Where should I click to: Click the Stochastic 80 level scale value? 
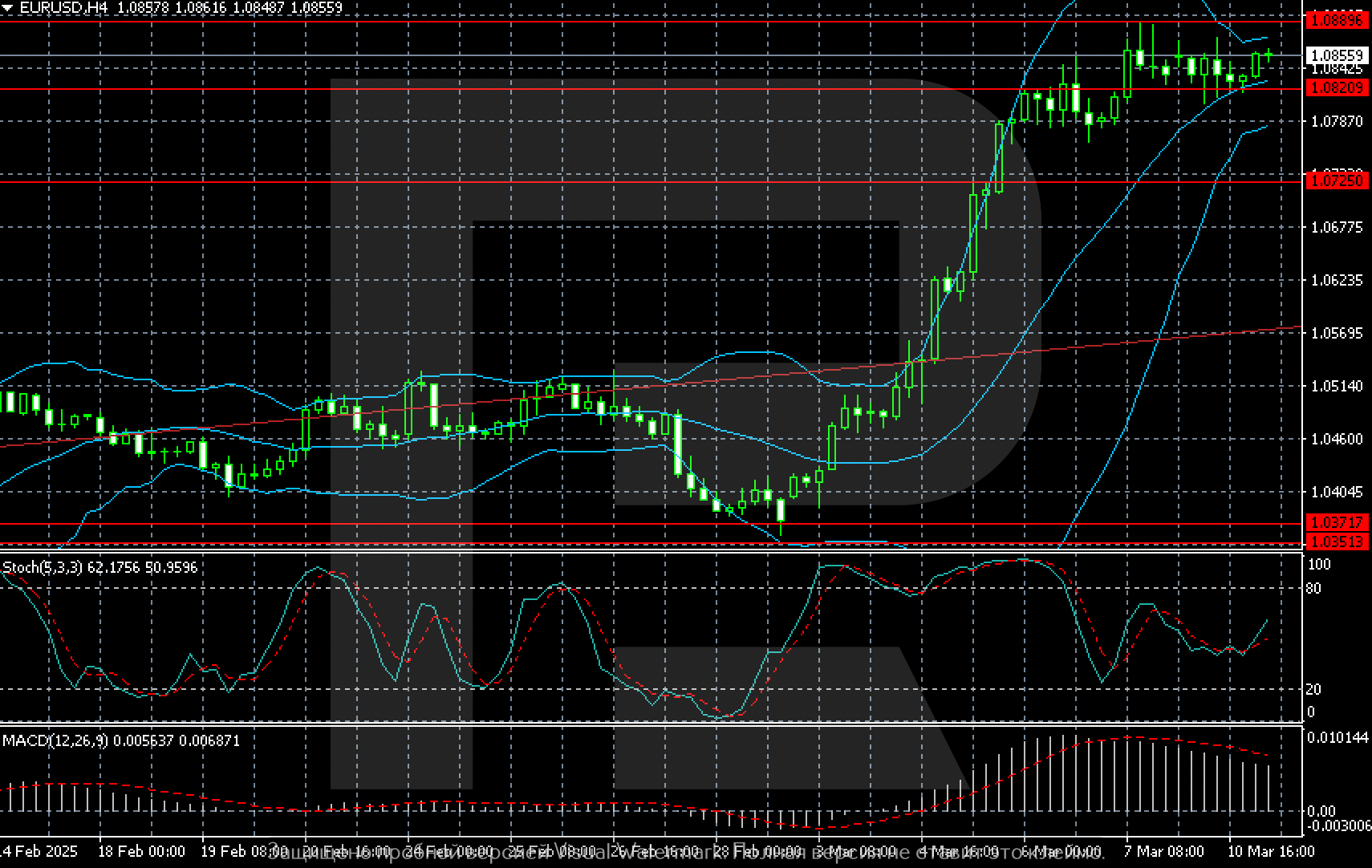pyautogui.click(x=1313, y=589)
